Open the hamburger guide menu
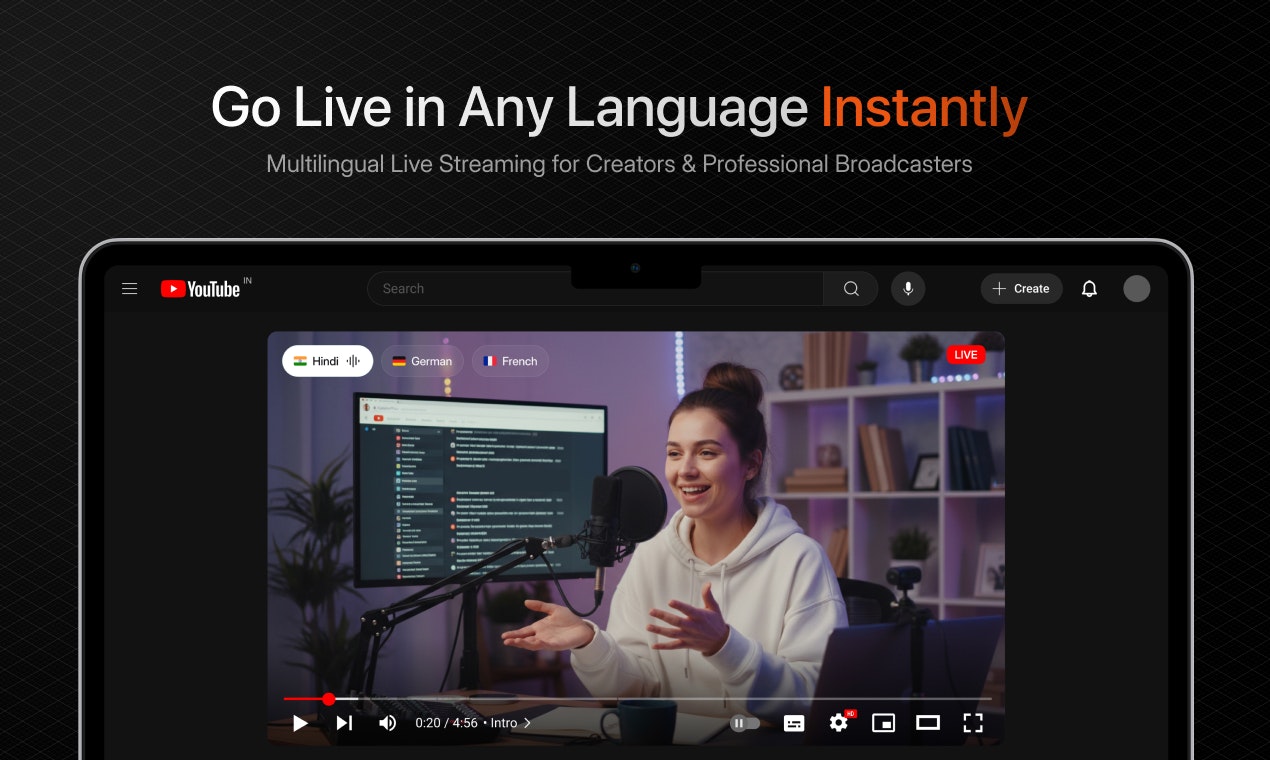Screen dimensions: 1270x760 tap(129, 288)
